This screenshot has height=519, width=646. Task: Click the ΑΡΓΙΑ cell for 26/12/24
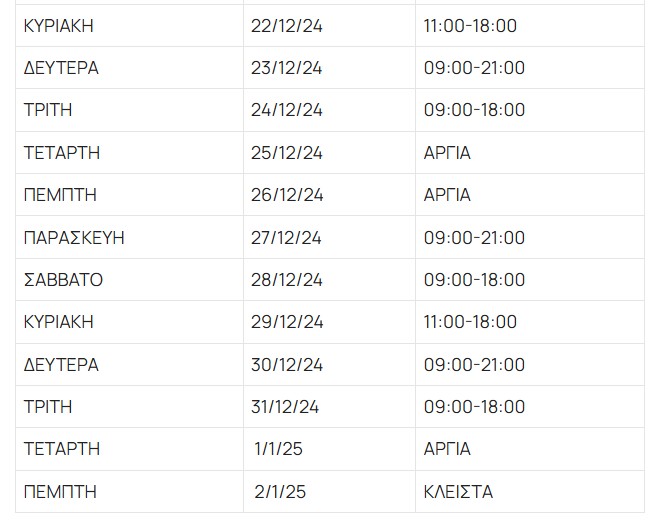[x=447, y=195]
